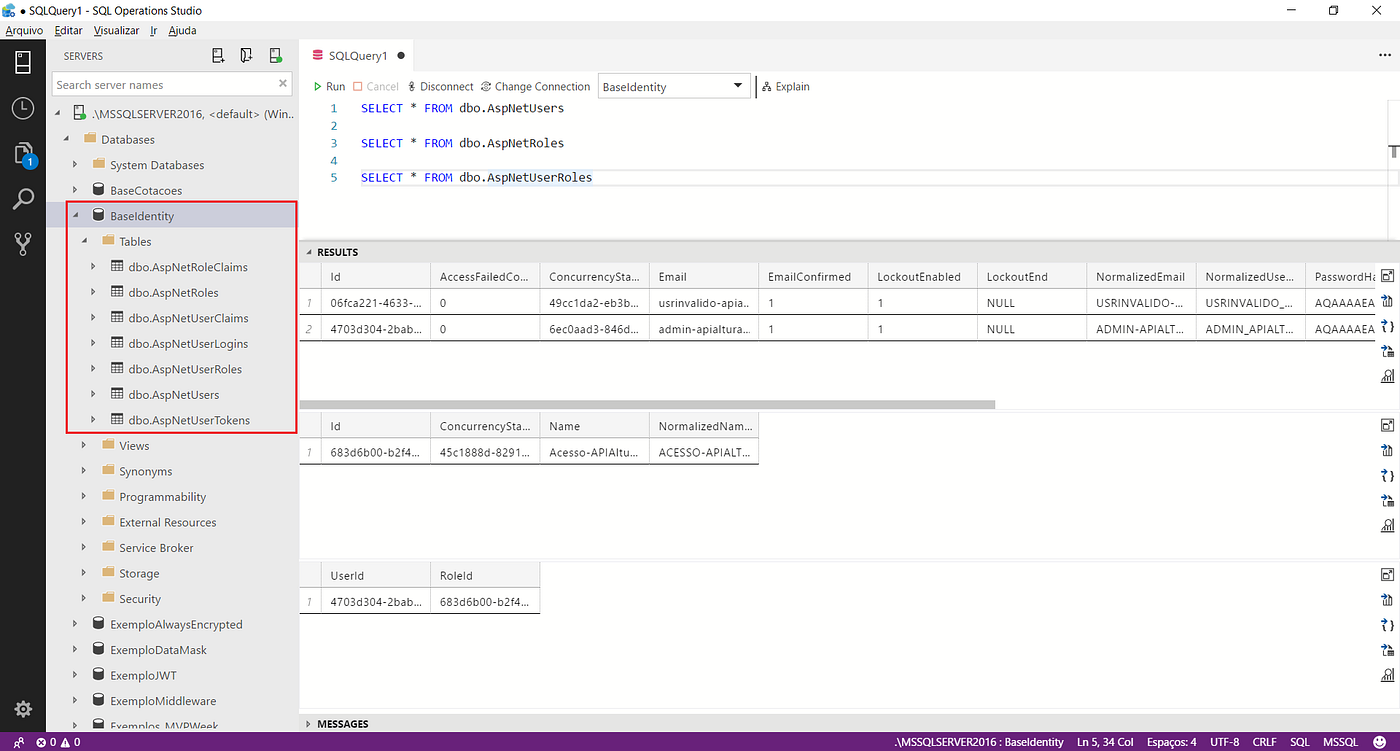Click the CRLF line ending indicator
Viewport: 1400px width, 751px height.
point(1265,742)
